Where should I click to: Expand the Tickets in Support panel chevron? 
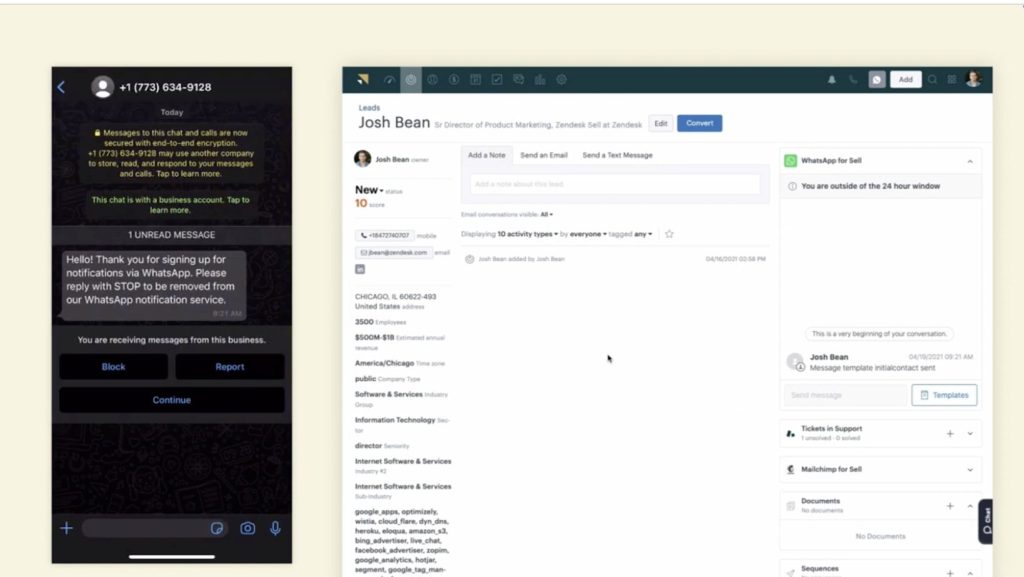click(970, 433)
